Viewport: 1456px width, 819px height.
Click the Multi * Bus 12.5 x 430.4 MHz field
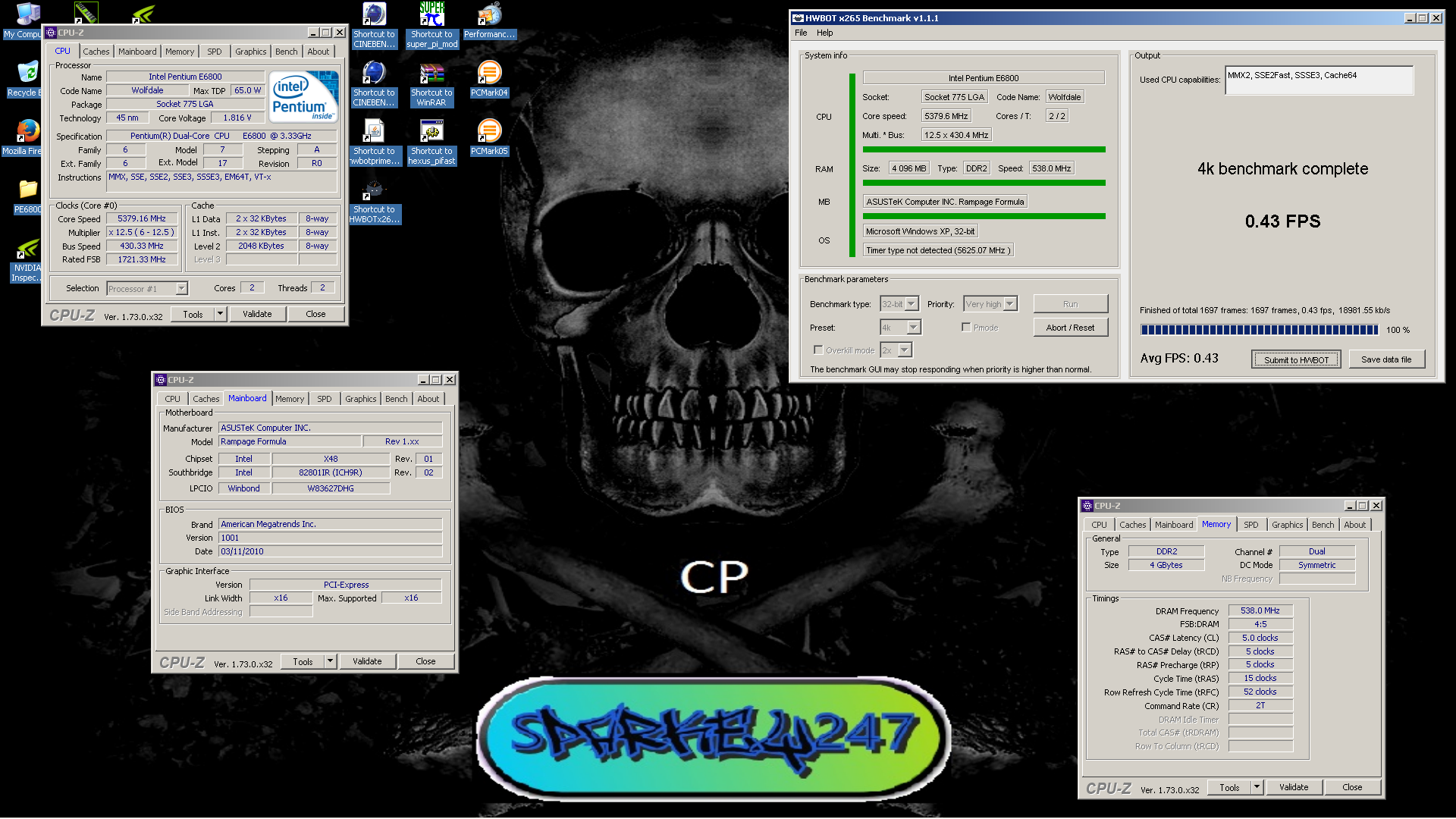956,135
